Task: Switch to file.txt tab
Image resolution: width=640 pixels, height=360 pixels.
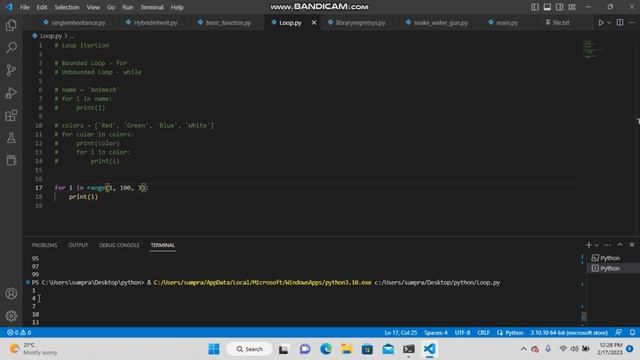Action: 558,23
